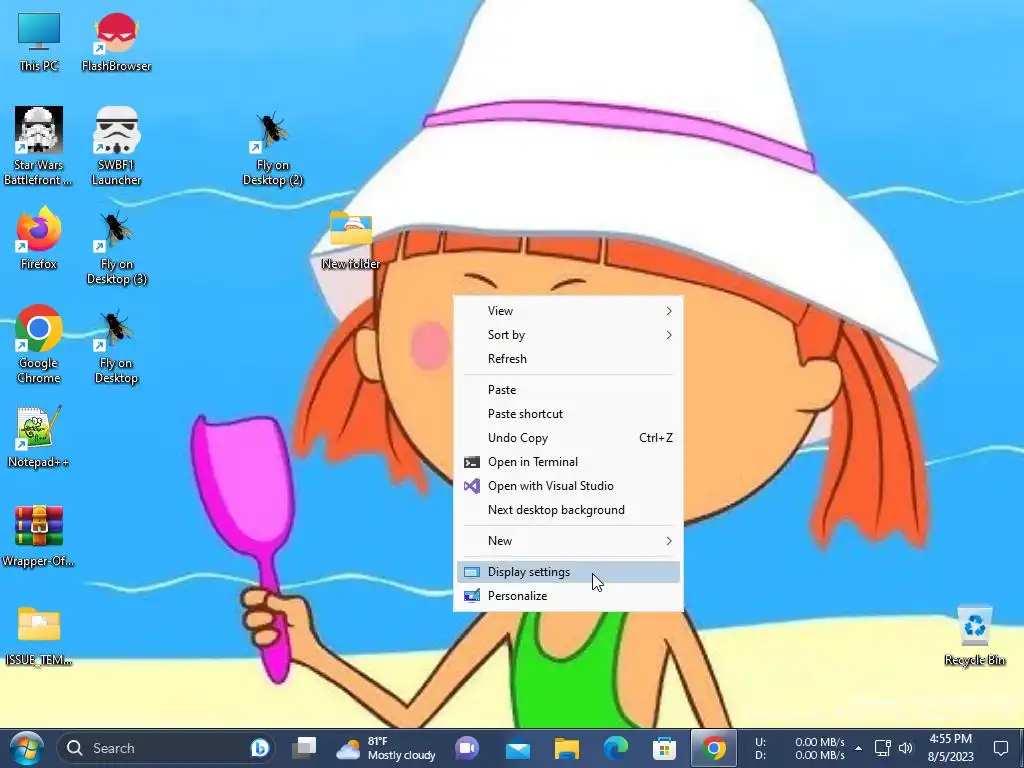Viewport: 1024px width, 768px height.
Task: Click the network speed meter U:/D: readout
Action: (800, 748)
